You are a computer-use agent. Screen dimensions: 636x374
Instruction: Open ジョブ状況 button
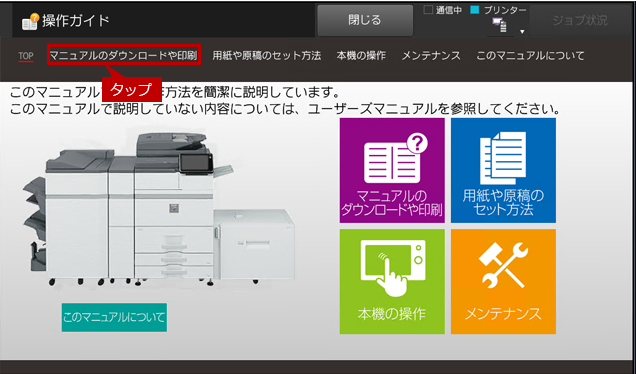click(x=580, y=20)
